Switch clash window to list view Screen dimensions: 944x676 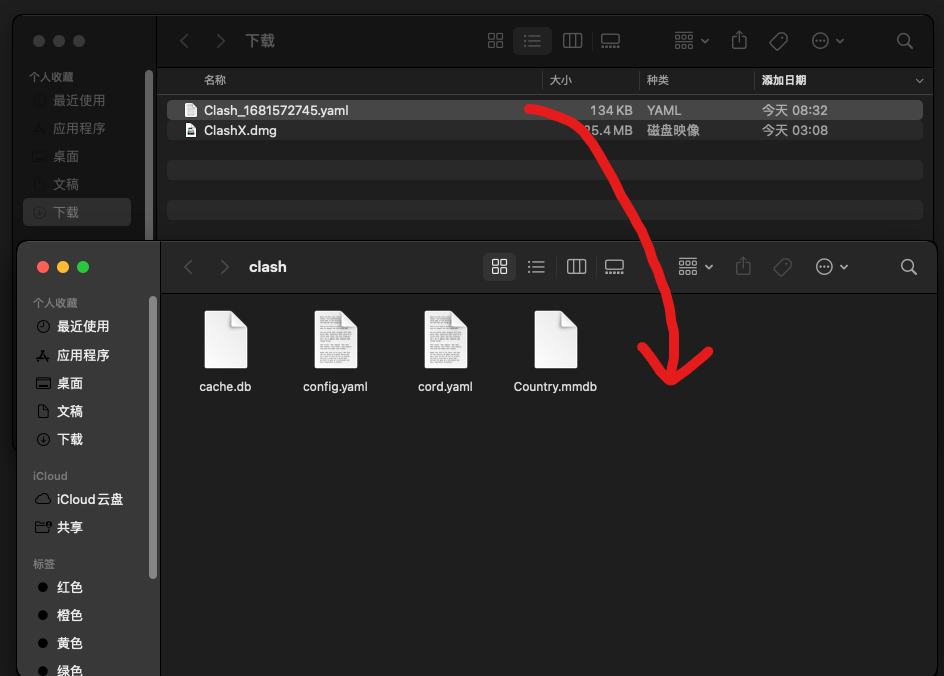coord(537,267)
